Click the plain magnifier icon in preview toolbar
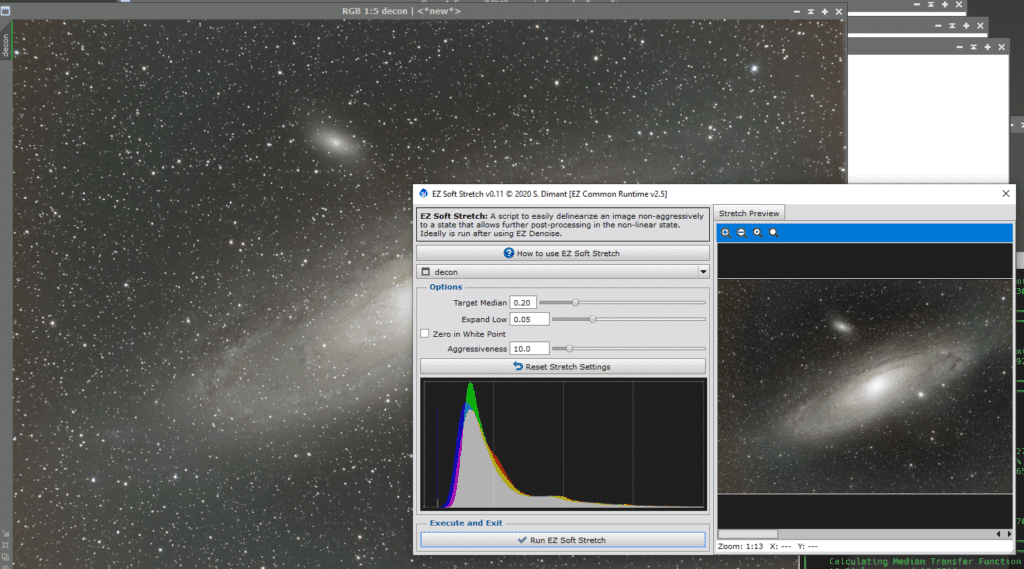The width and height of the screenshot is (1024, 569). (x=774, y=233)
